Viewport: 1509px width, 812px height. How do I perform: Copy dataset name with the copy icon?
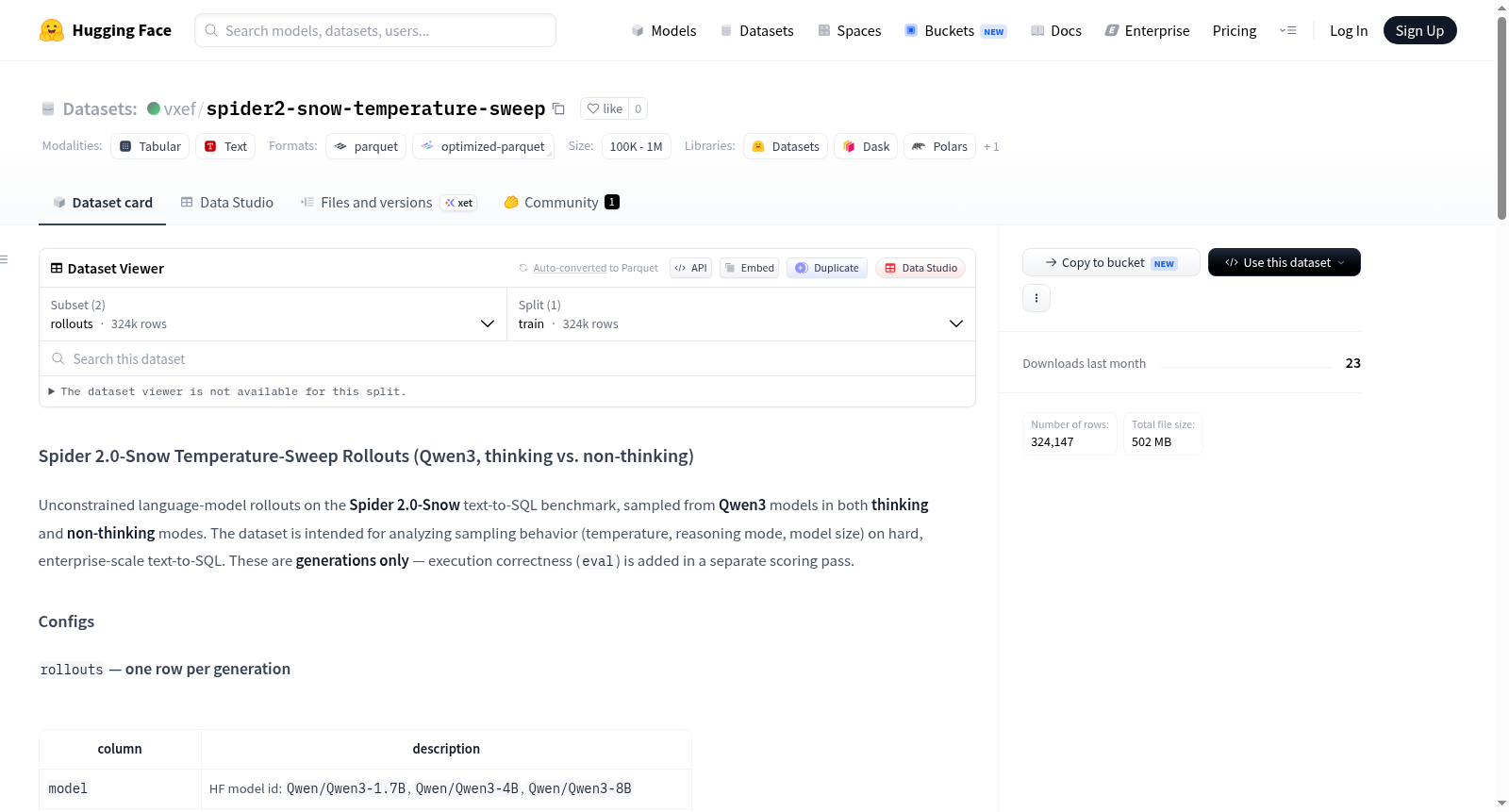point(558,108)
